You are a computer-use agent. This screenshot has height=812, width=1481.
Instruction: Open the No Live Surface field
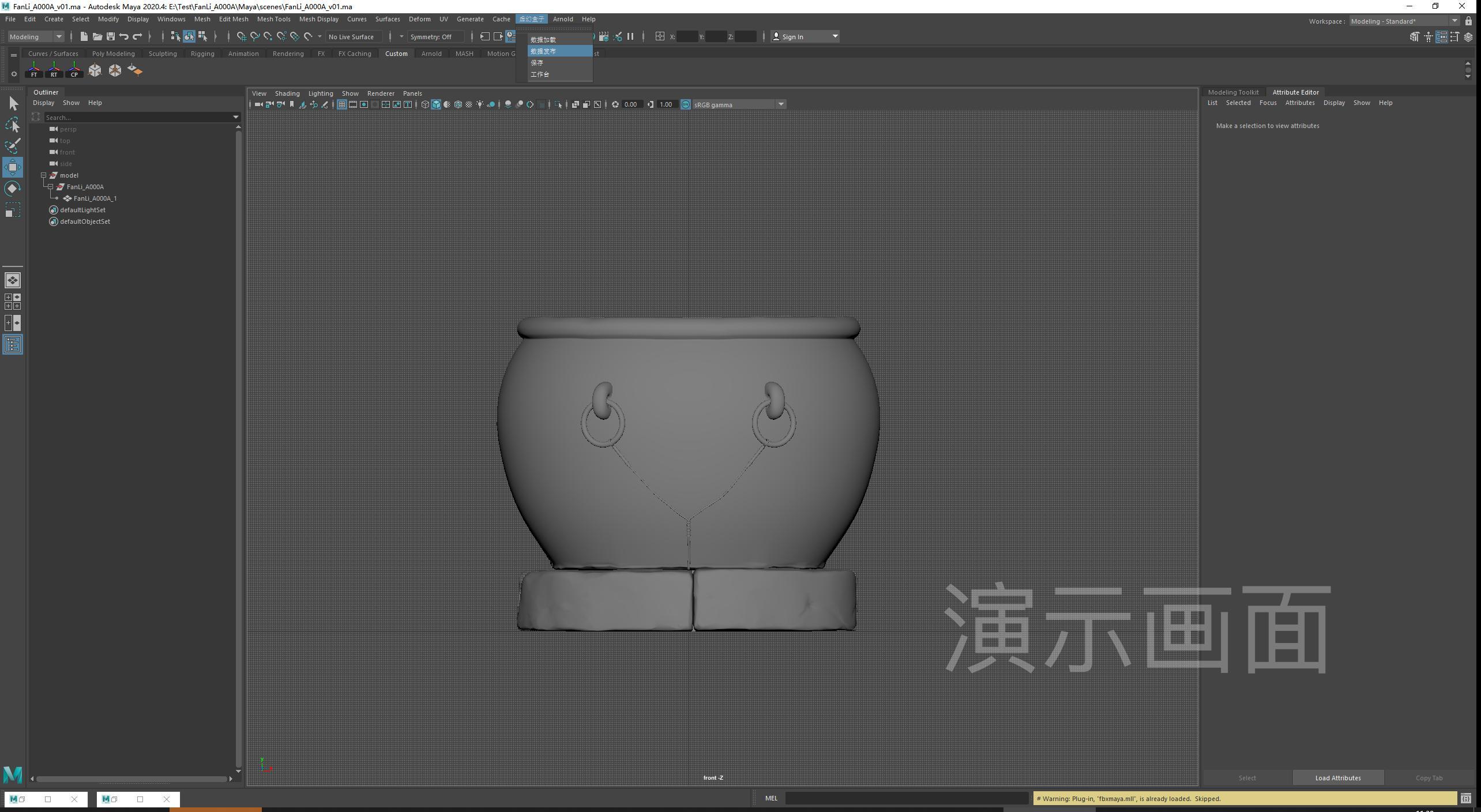[354, 36]
